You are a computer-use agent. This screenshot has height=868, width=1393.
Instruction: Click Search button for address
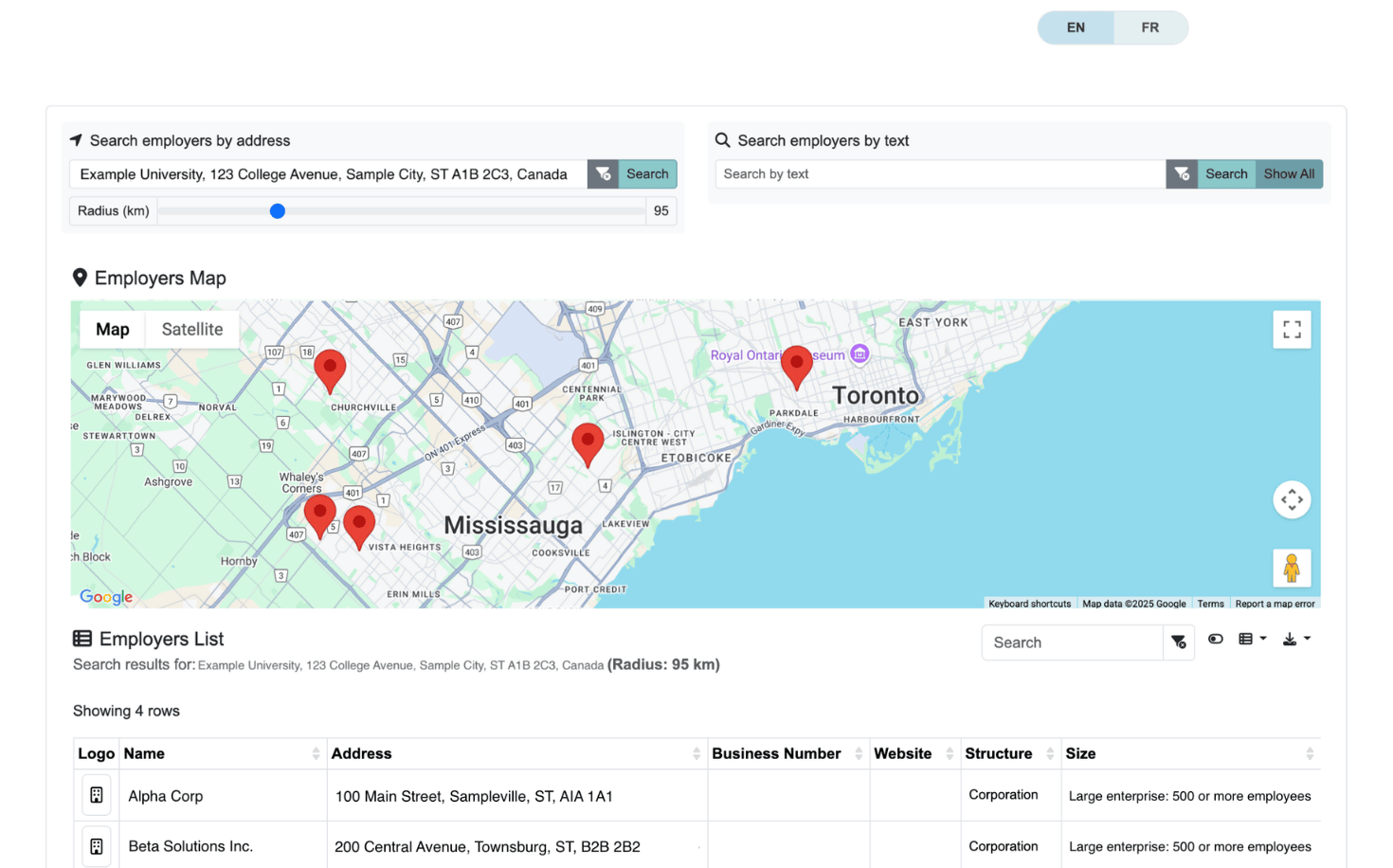tap(647, 174)
